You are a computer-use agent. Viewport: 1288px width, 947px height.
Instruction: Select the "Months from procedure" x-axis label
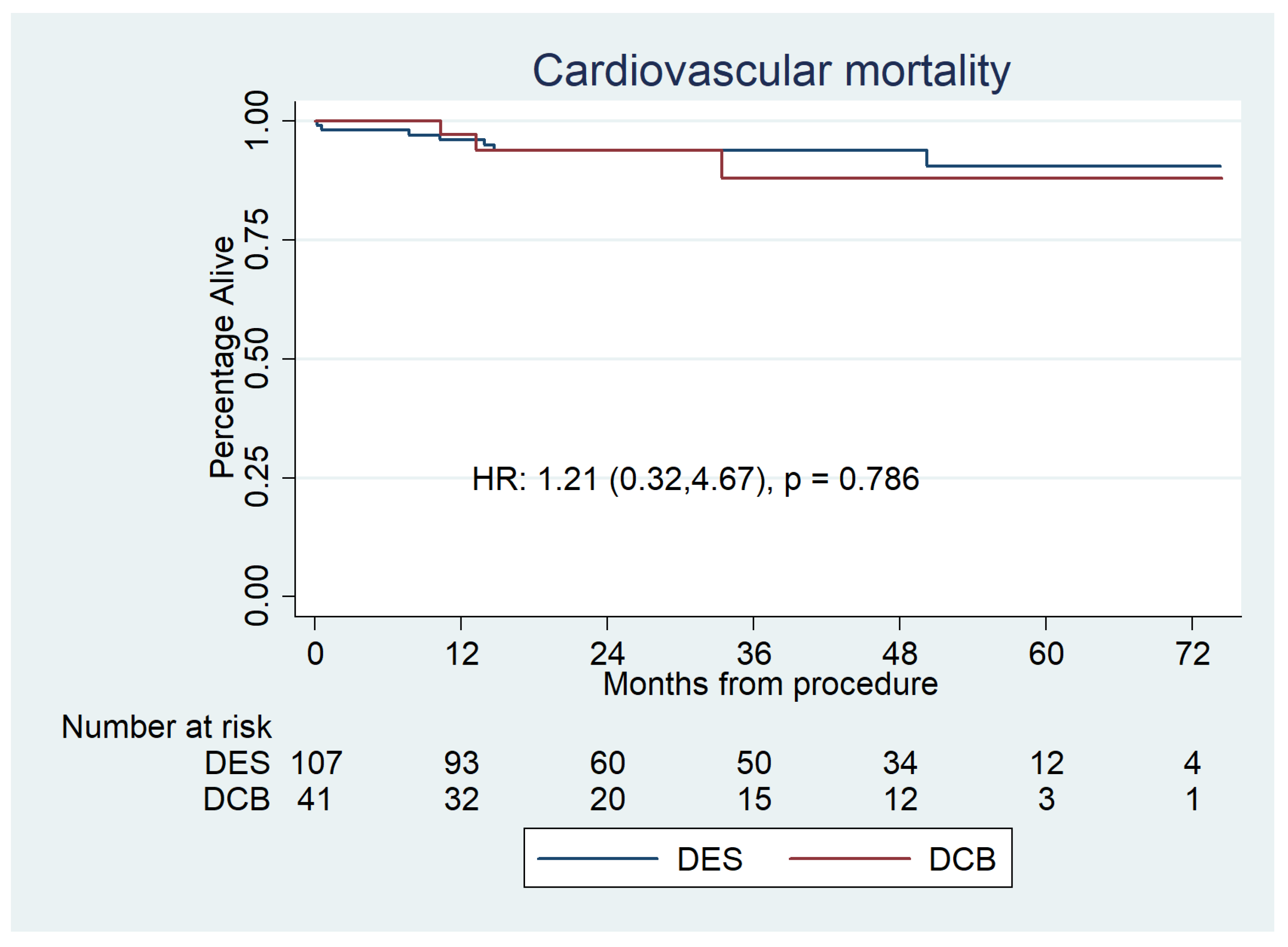point(770,684)
